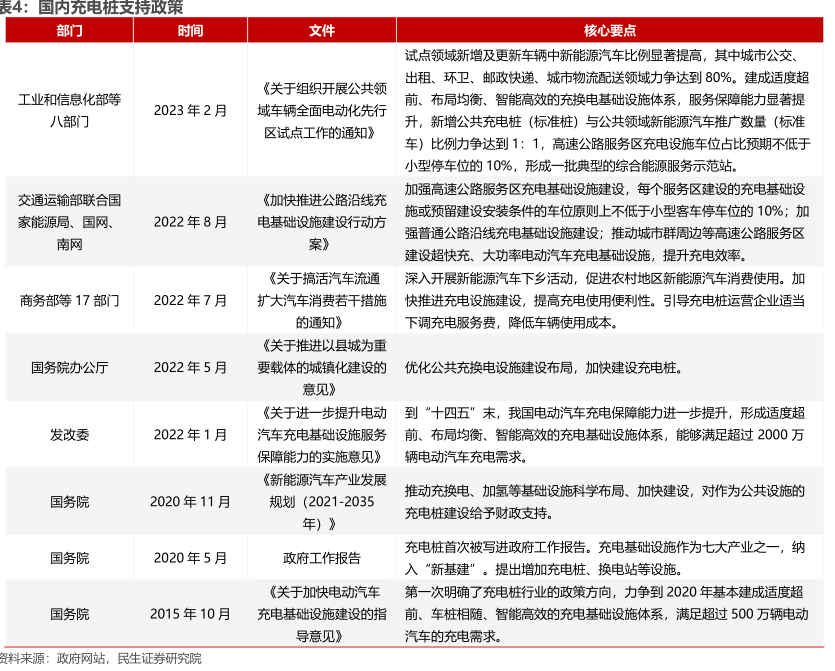
Task: Click the 2022 年 7 月 date cell
Action: click(190, 300)
